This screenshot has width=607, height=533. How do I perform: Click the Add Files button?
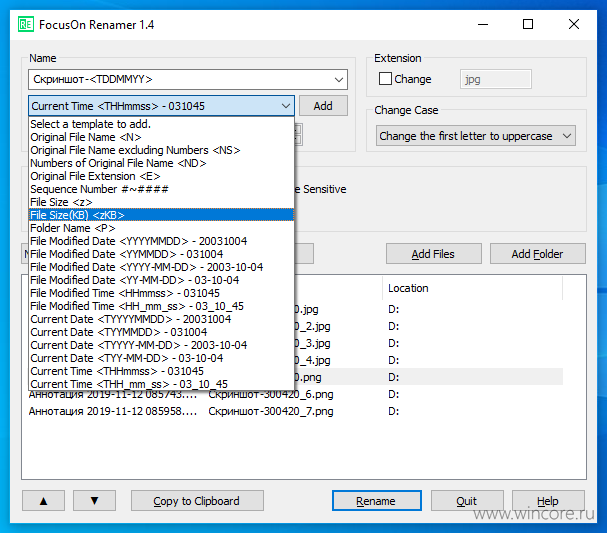tap(434, 254)
